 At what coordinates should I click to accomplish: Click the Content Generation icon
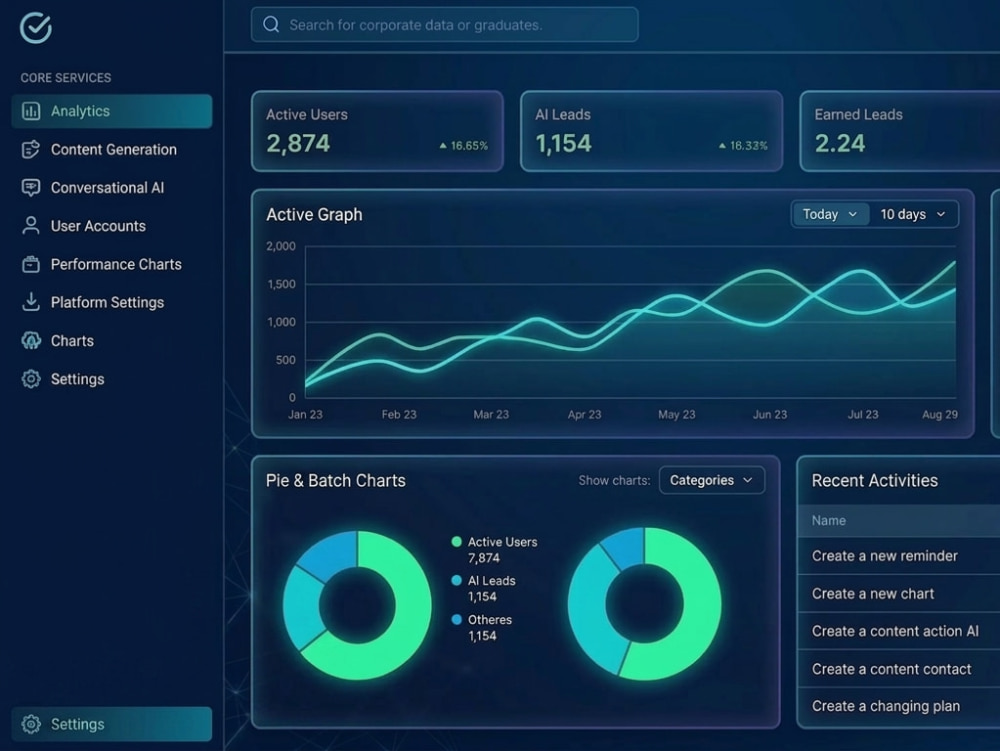[31, 149]
